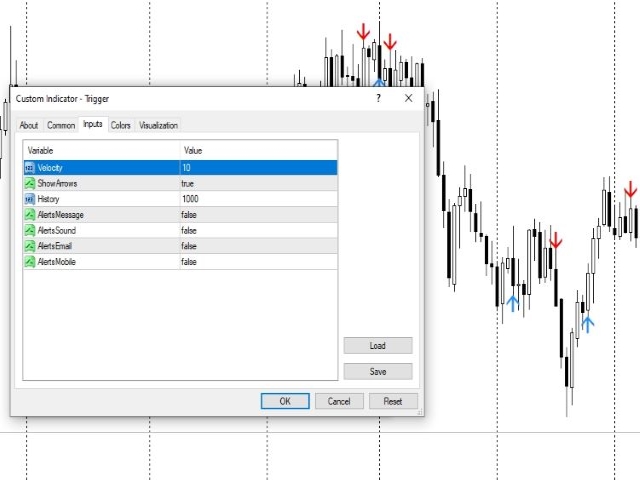Select the AlertsEmail false value cell

point(259,246)
